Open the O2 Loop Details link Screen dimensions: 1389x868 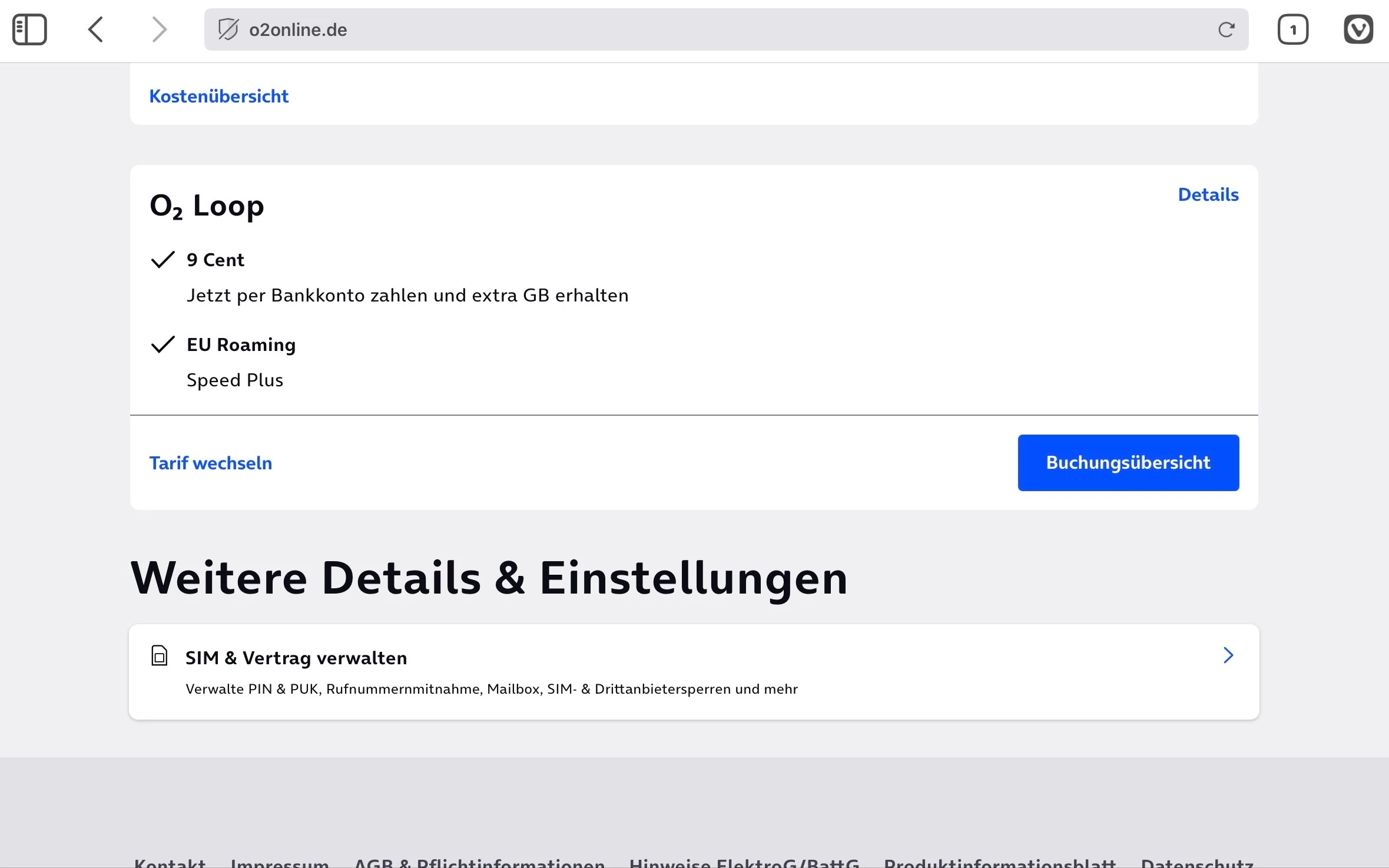click(x=1208, y=195)
